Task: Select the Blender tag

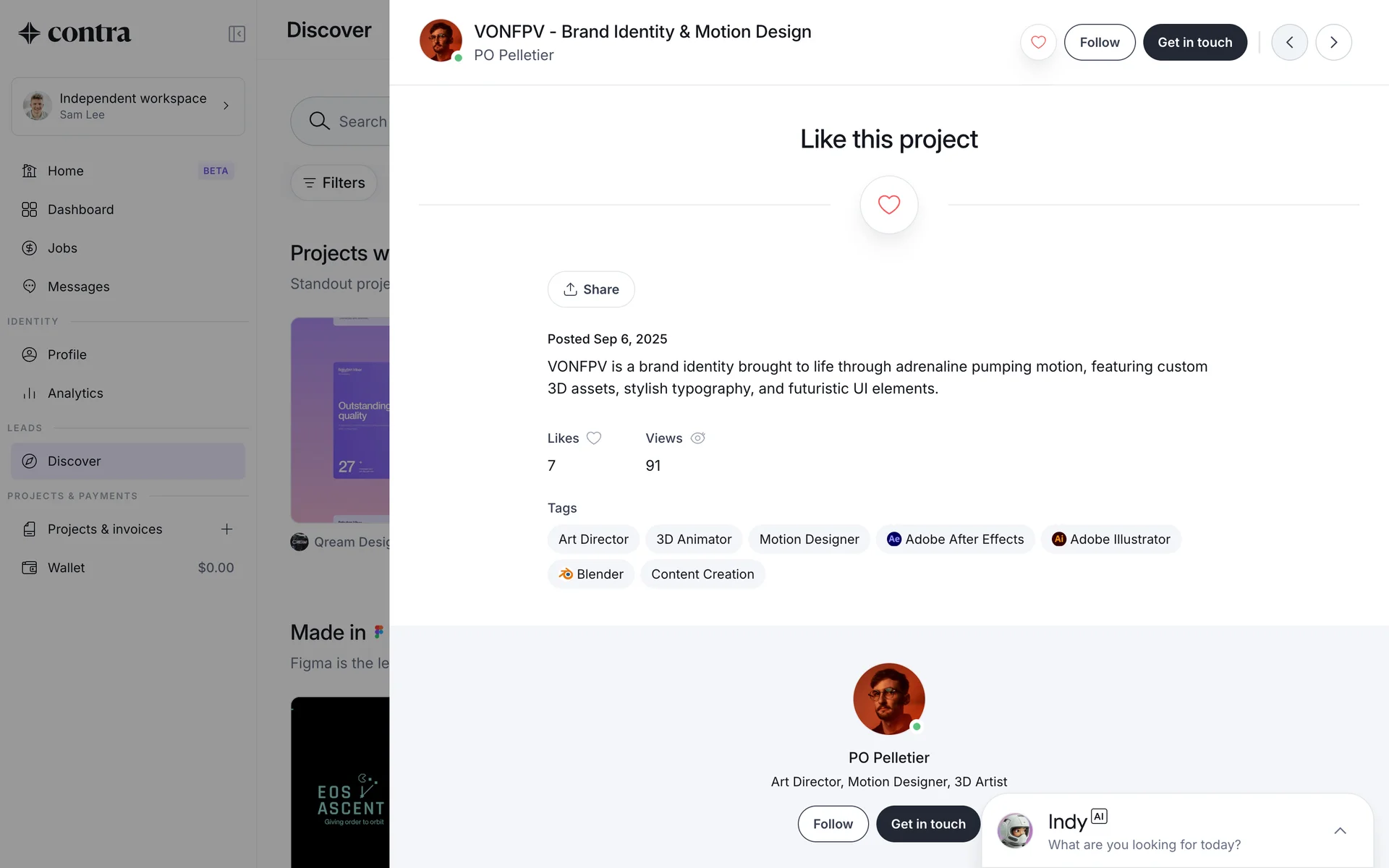Action: (591, 574)
